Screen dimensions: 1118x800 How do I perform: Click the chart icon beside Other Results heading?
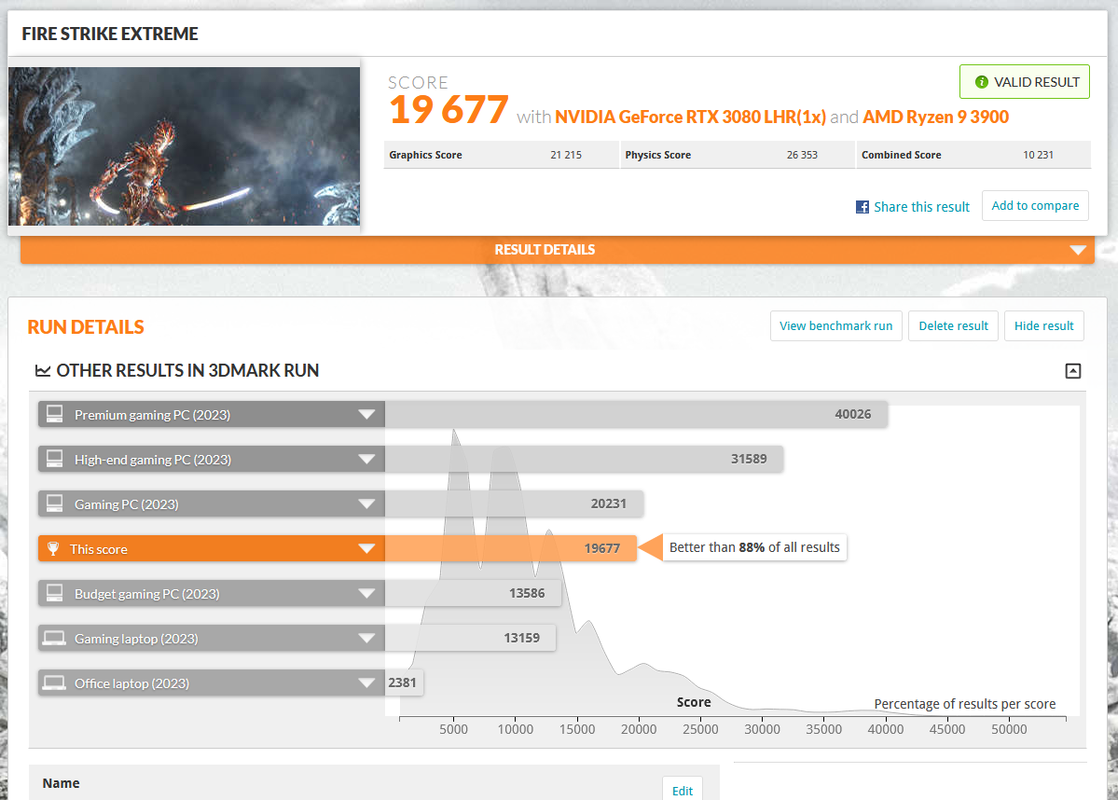point(43,371)
